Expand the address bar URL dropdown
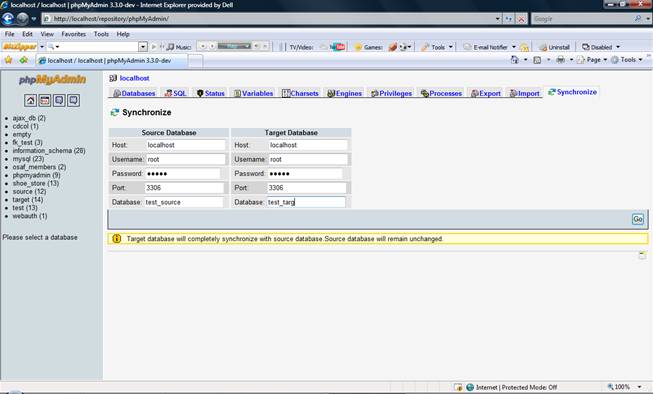653x394 pixels. [498, 19]
